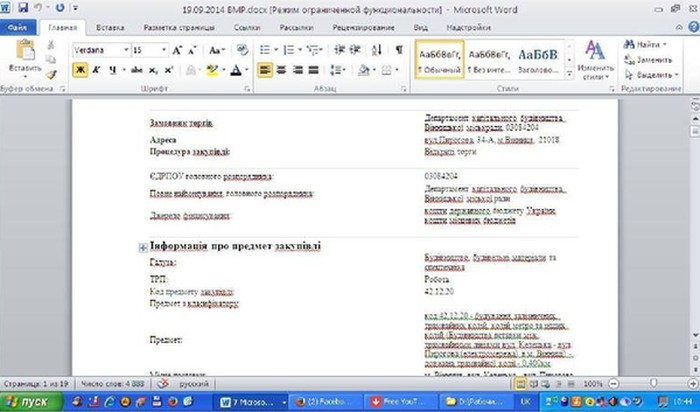Open the line spacing dropdown
Viewport: 700px width, 412px height.
[337, 70]
